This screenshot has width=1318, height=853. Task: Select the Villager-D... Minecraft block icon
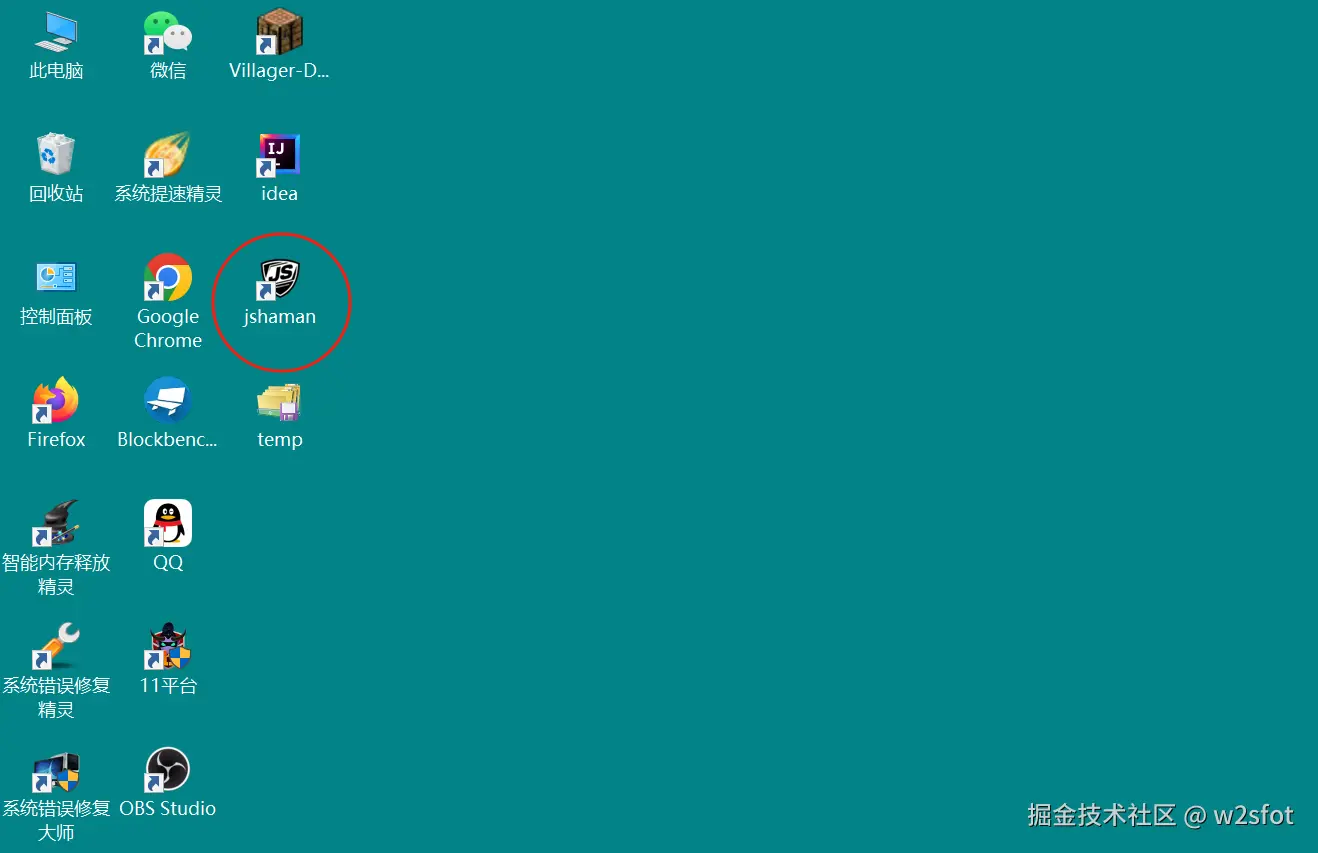pyautogui.click(x=279, y=32)
